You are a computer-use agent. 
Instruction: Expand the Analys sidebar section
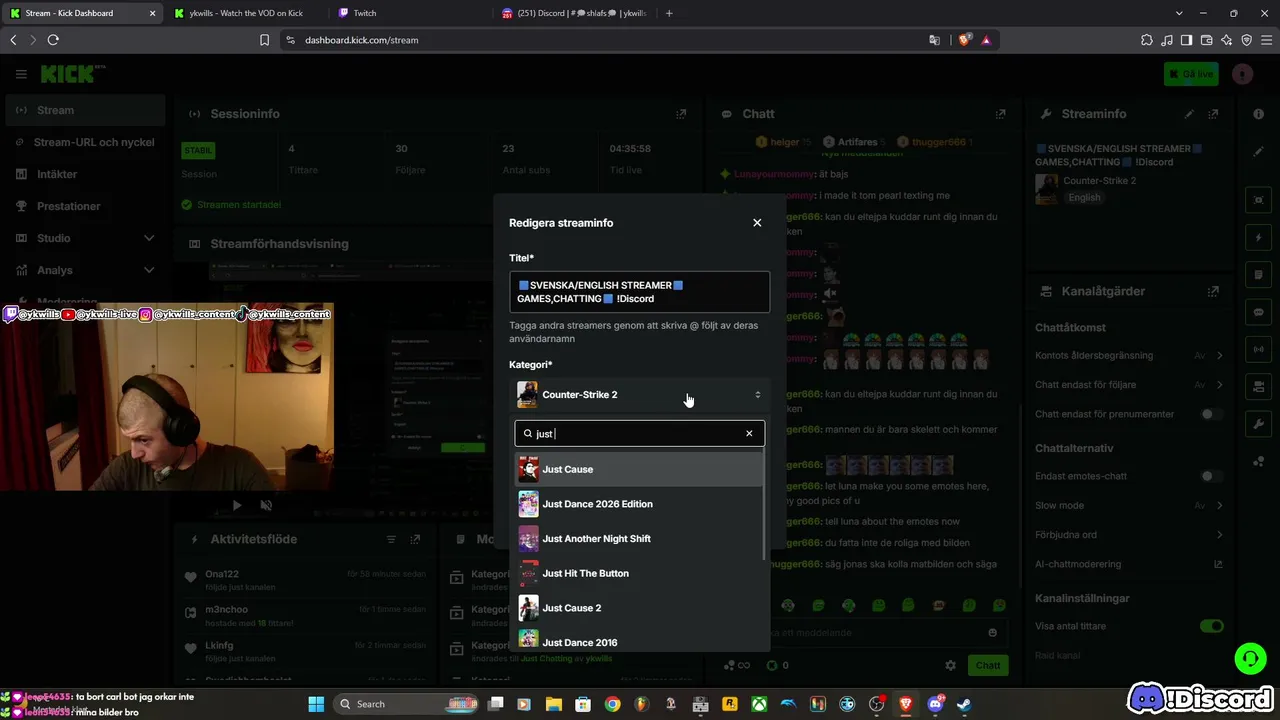[84, 270]
